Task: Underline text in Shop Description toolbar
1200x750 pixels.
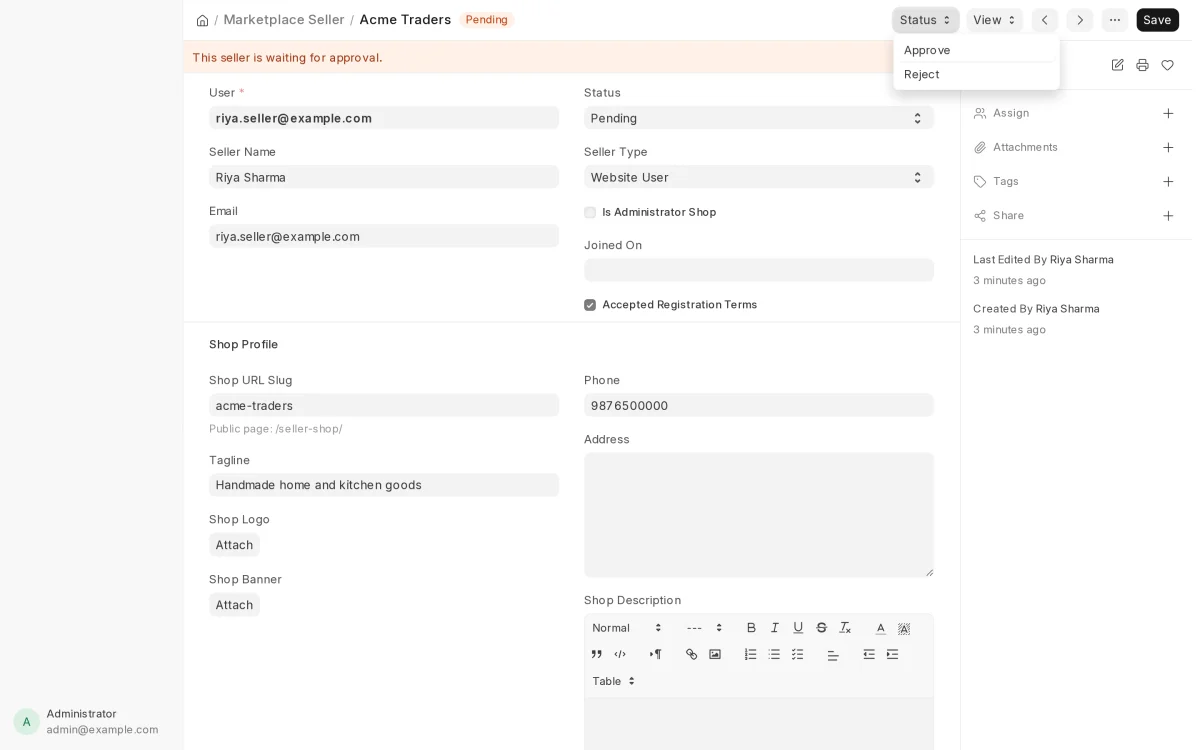Action: tap(798, 628)
